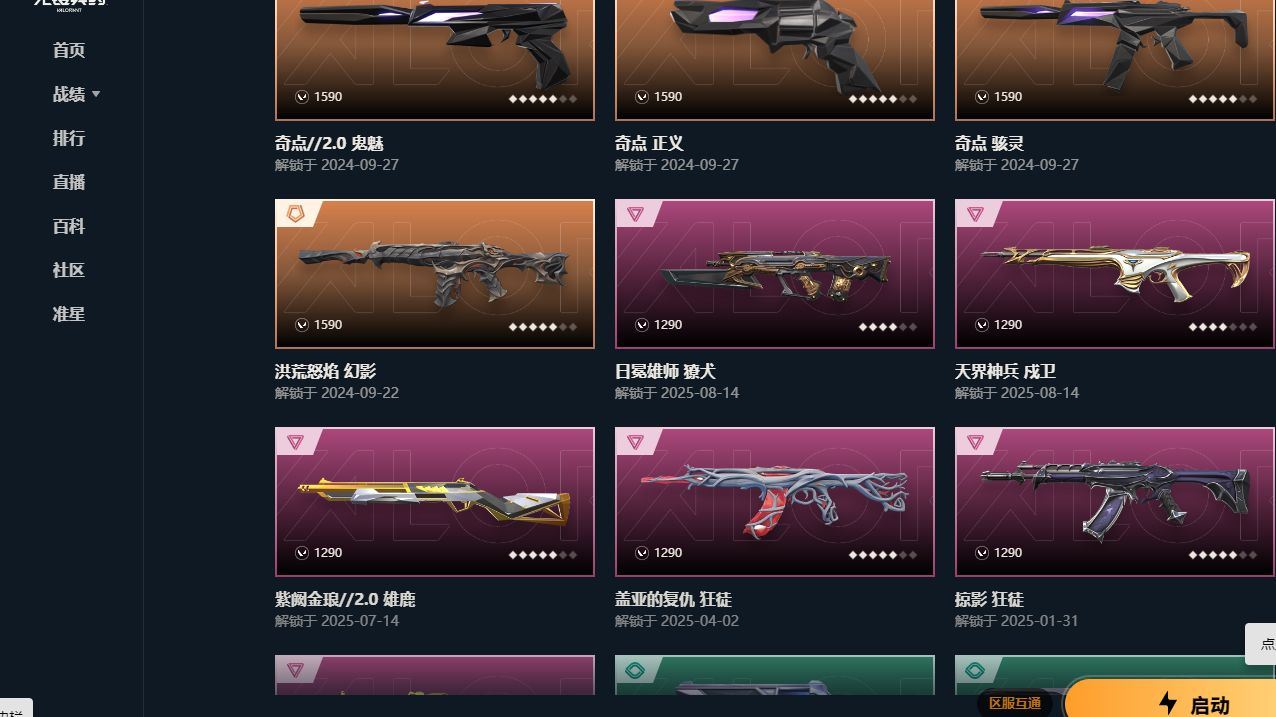Open the 首页 sidebar menu item

tap(69, 50)
